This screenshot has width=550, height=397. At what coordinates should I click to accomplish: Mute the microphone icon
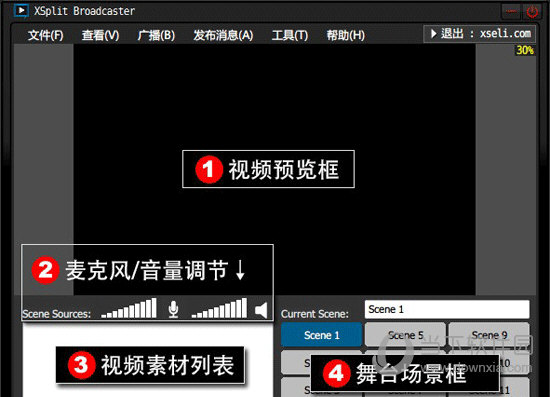coord(173,309)
